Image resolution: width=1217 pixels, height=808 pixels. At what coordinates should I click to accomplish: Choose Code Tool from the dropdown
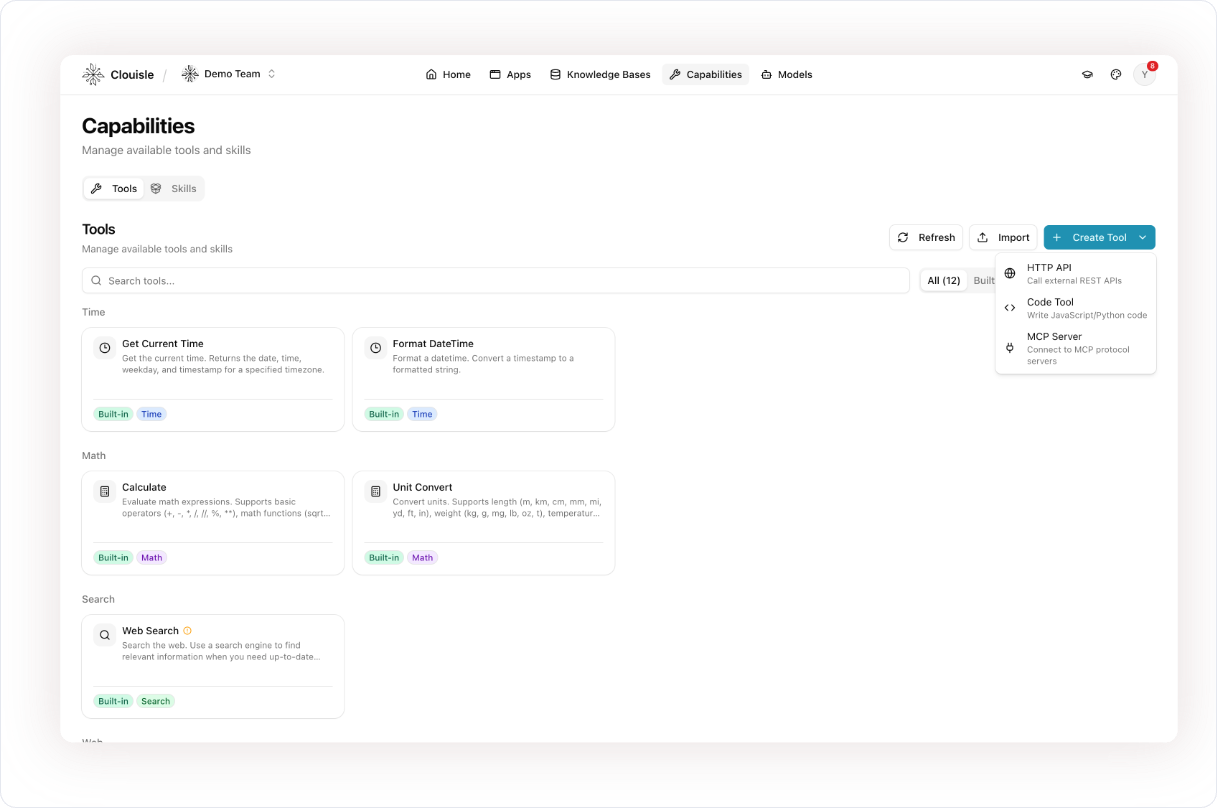(1075, 308)
